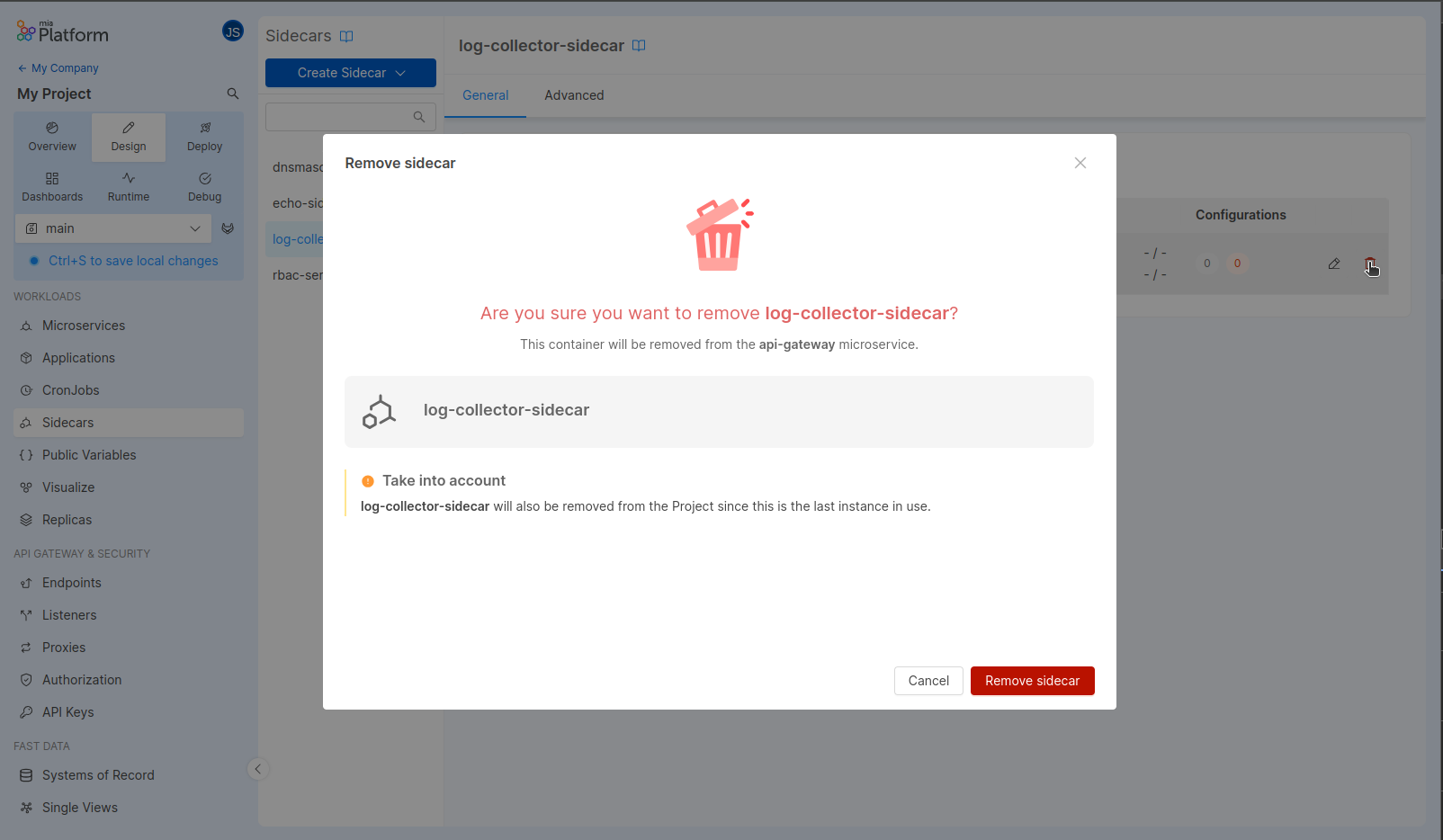Open the Debug section
The width and height of the screenshot is (1443, 840).
(204, 187)
